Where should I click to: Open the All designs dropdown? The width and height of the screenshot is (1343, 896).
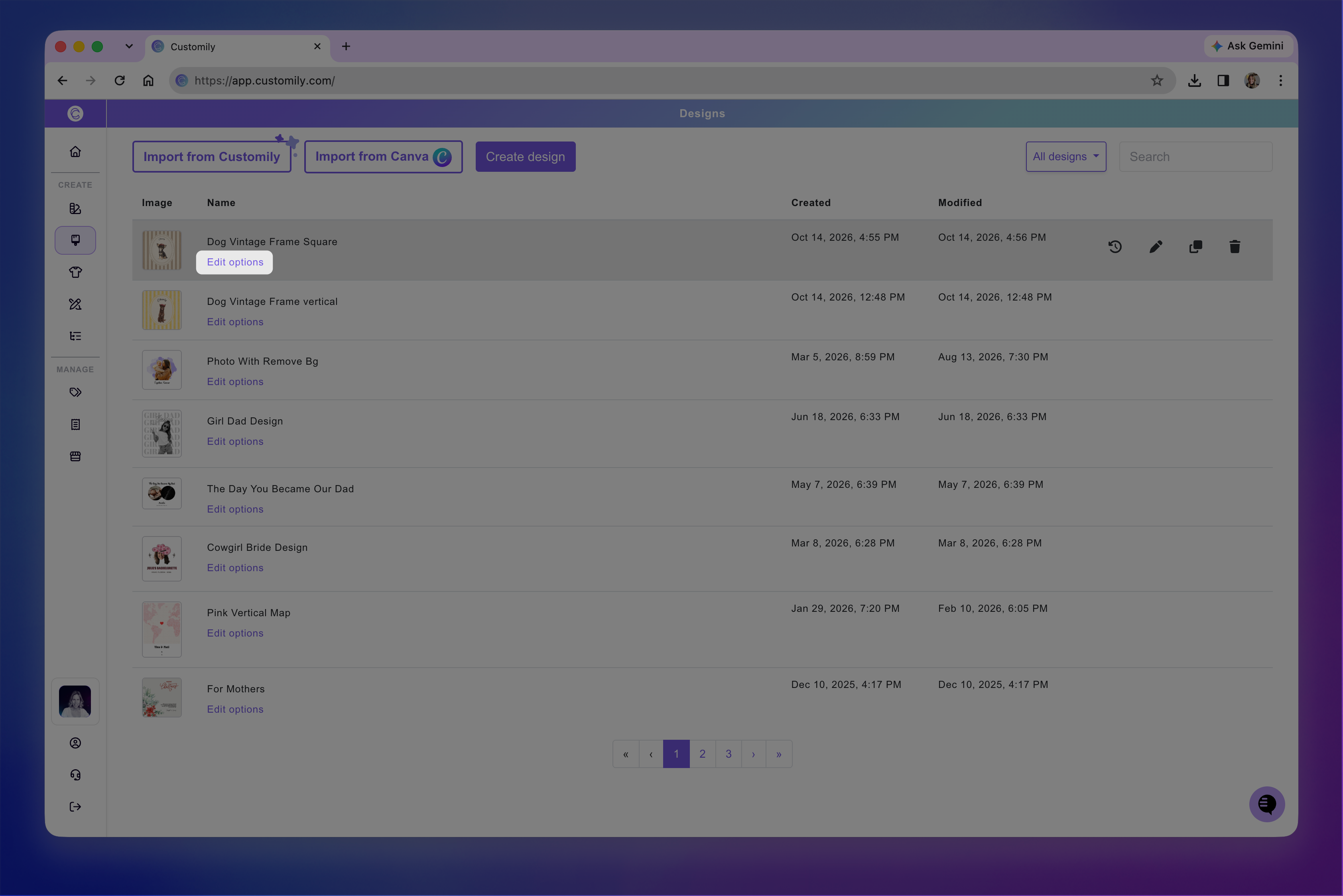point(1066,157)
